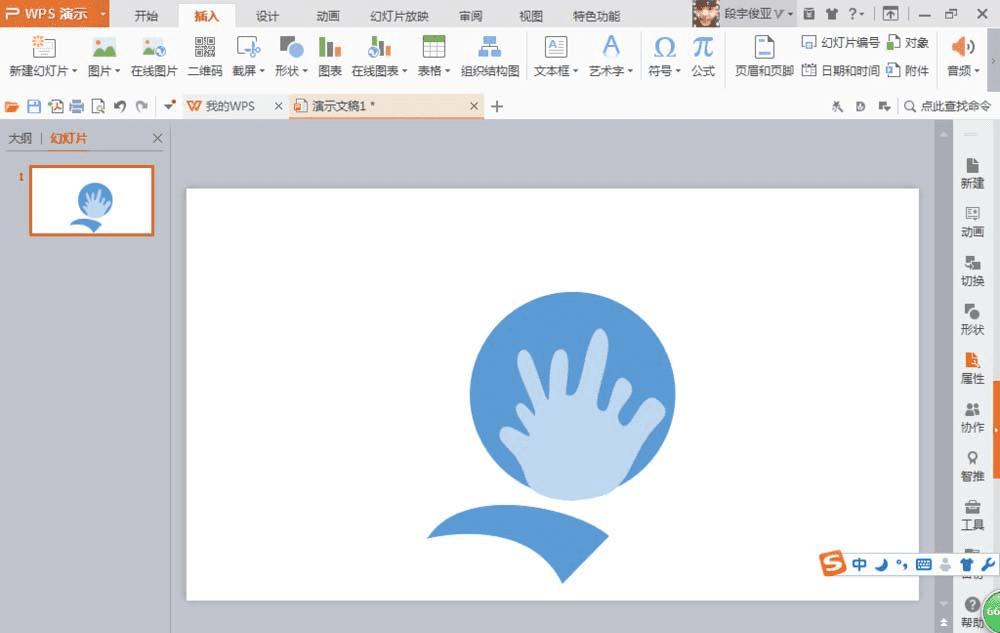
Task: Open the WPS 演示 application menu
Action: [x=54, y=13]
